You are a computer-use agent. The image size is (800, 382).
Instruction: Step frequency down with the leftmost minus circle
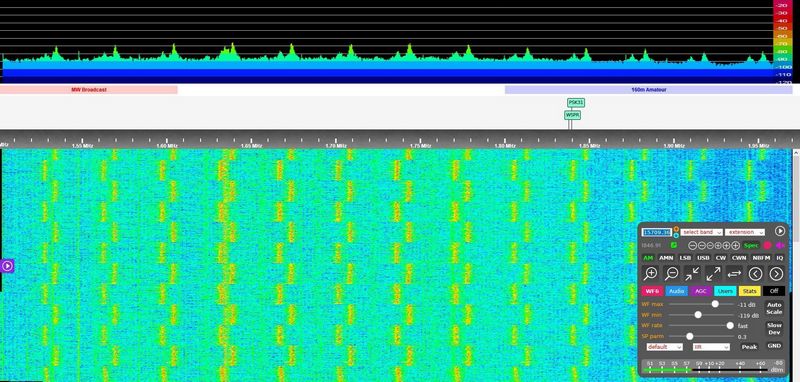tap(692, 246)
